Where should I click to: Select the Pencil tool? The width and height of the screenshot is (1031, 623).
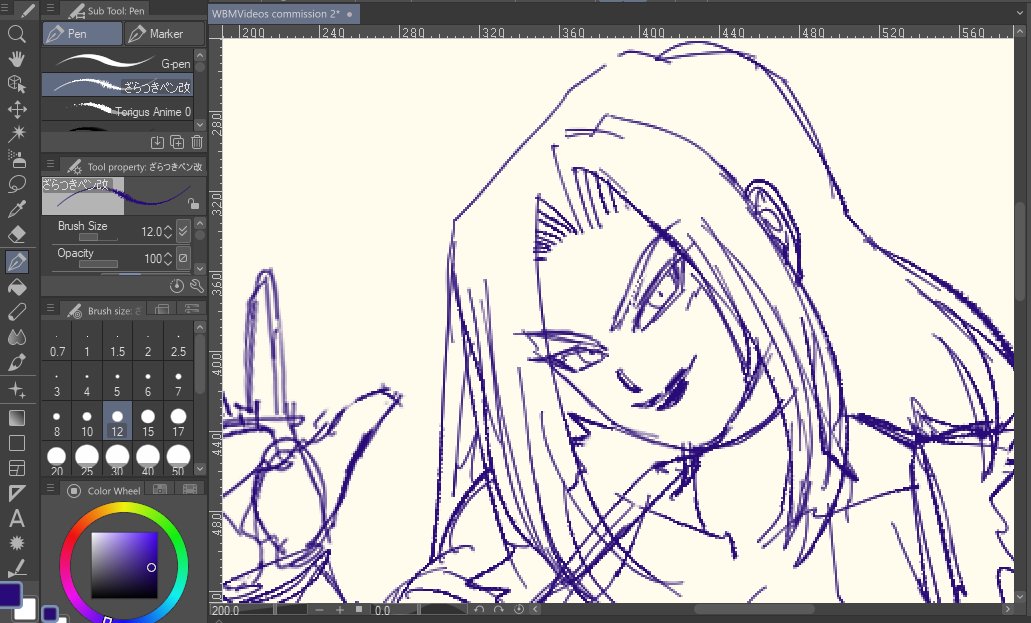tap(16, 312)
